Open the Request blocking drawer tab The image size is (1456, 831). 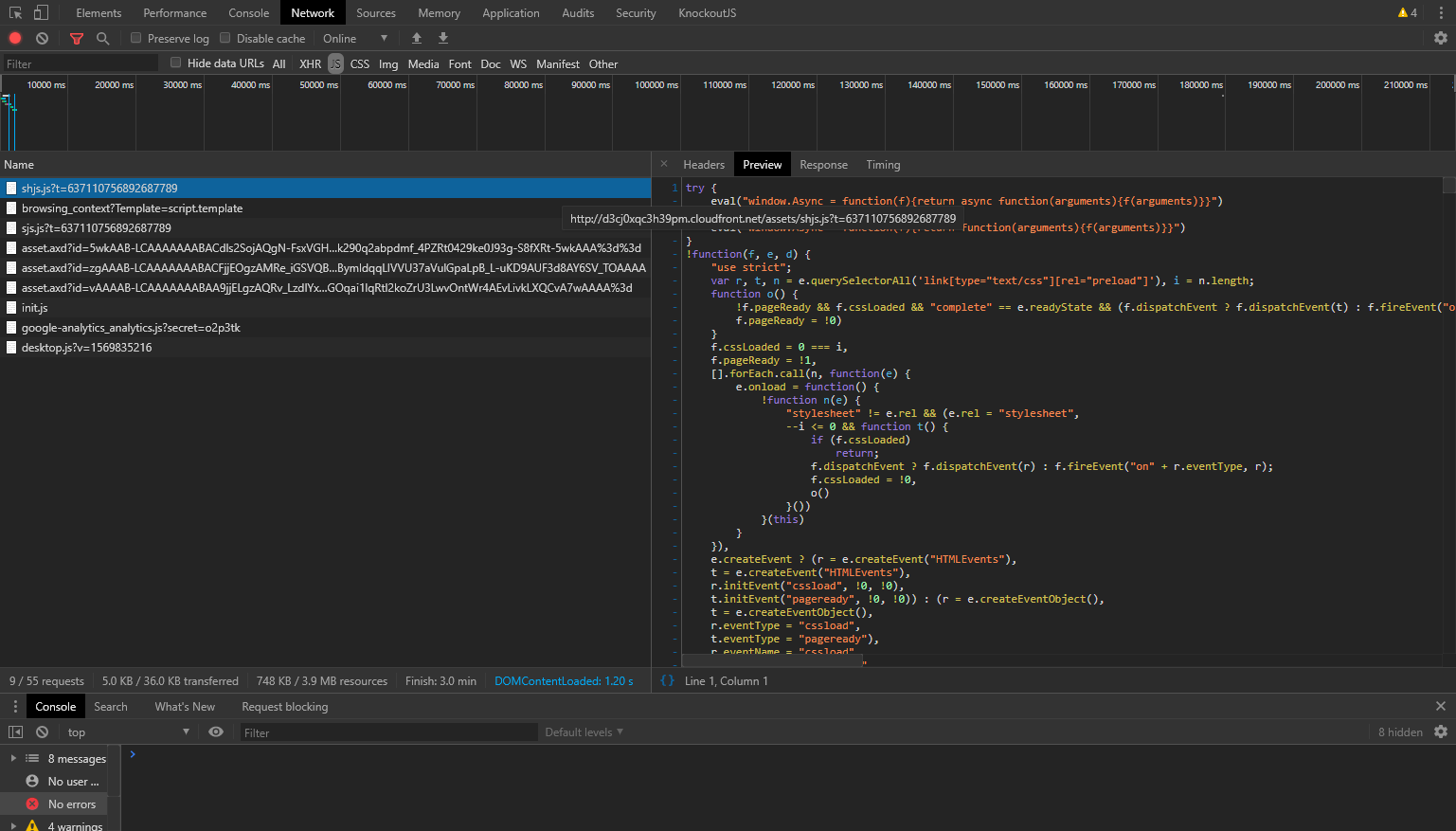pos(284,706)
